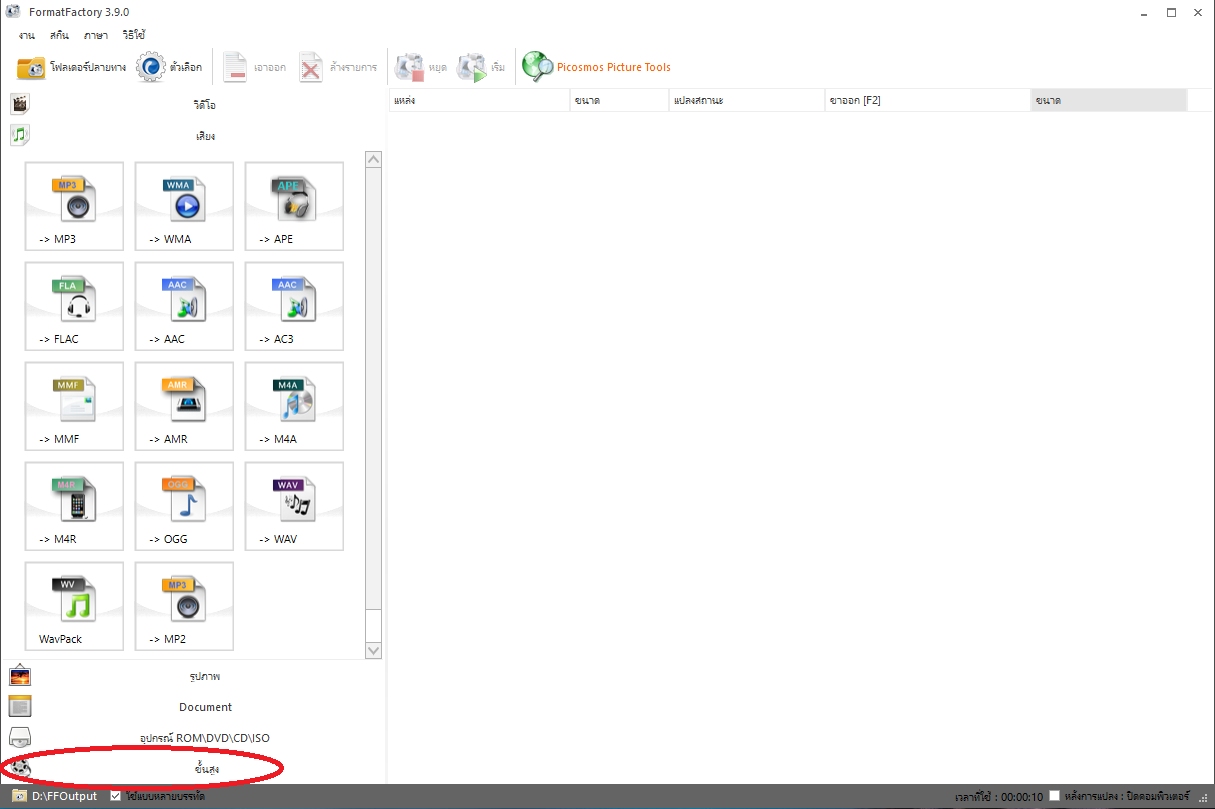Viewport: 1215px width, 809px height.
Task: Open Picosmos Picture Tools link
Action: [597, 68]
